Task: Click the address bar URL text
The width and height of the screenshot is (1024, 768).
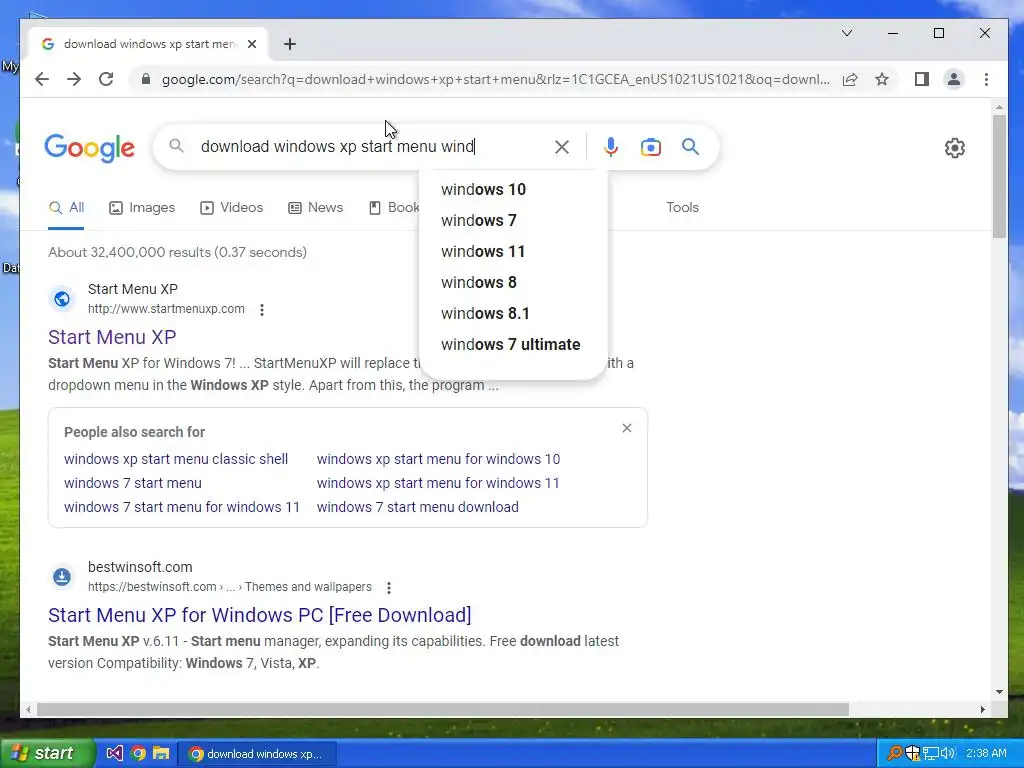Action: tap(496, 80)
